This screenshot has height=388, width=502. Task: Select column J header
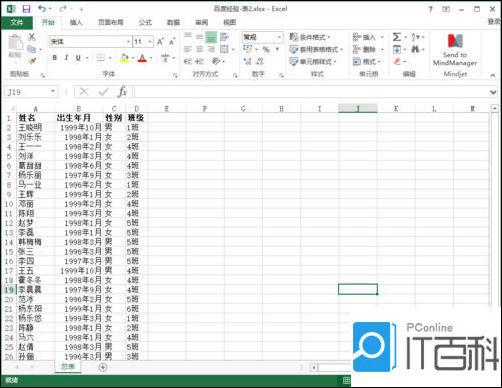[x=358, y=108]
